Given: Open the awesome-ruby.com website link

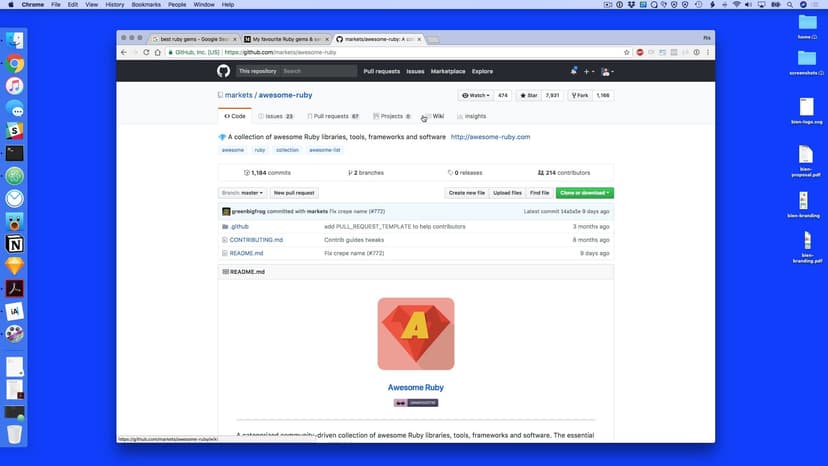Looking at the screenshot, I should (490, 137).
